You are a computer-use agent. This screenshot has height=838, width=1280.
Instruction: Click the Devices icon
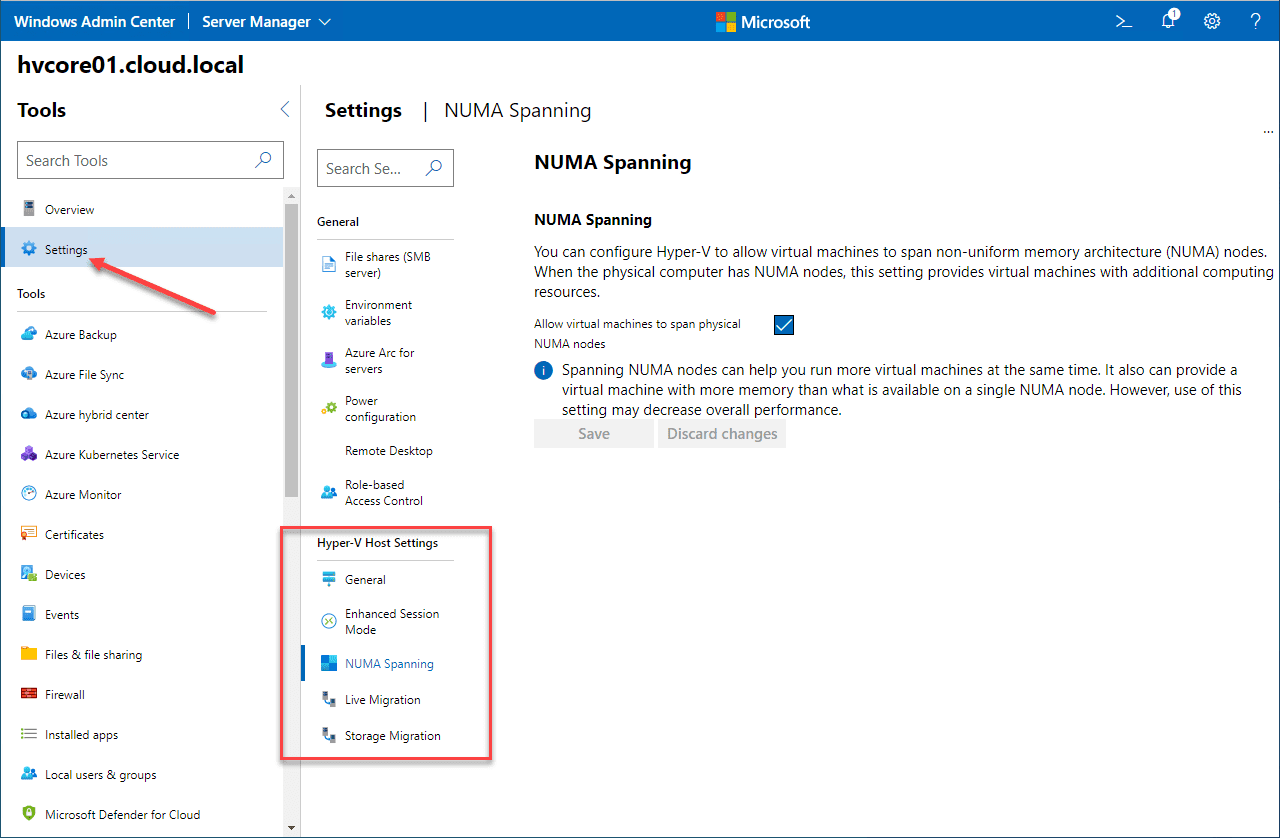point(29,574)
